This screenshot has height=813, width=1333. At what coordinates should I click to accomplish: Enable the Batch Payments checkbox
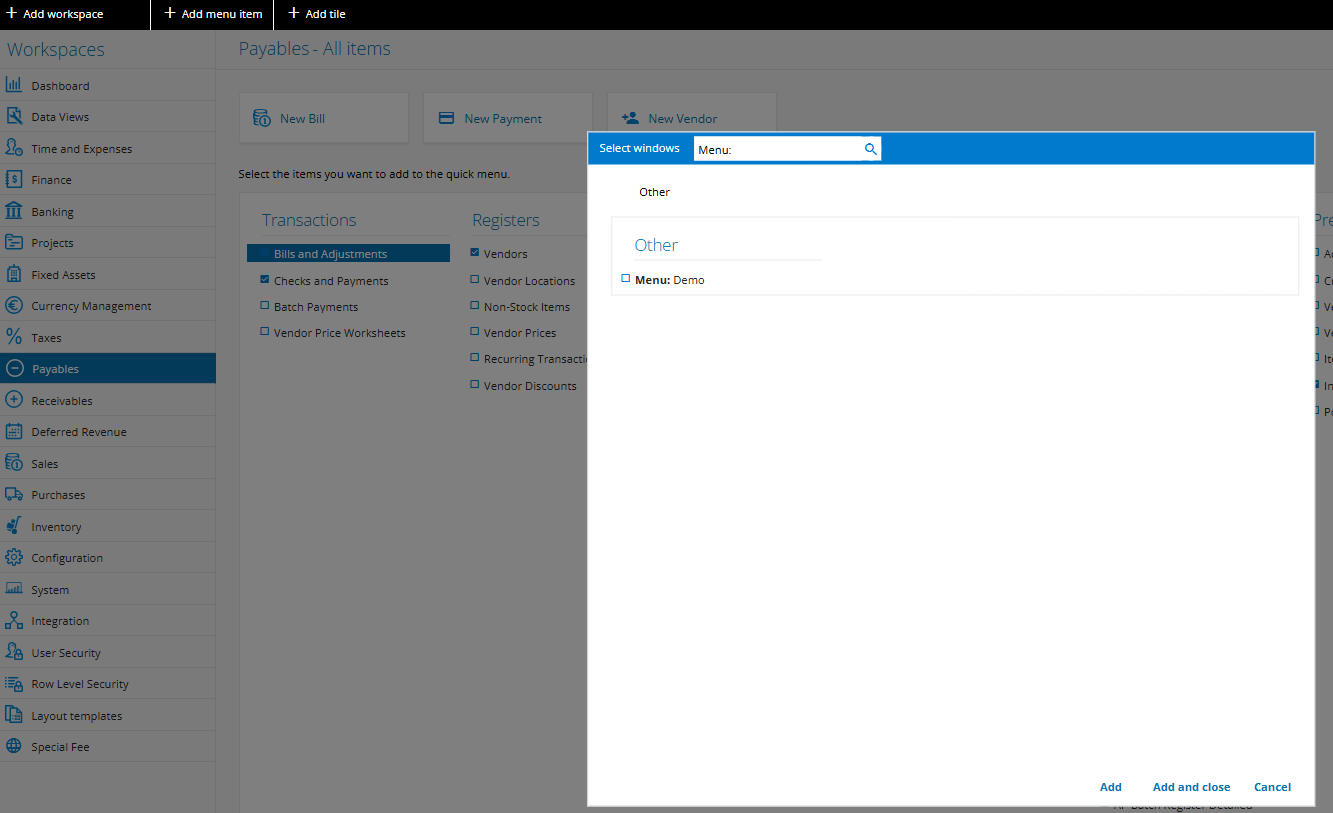click(267, 306)
